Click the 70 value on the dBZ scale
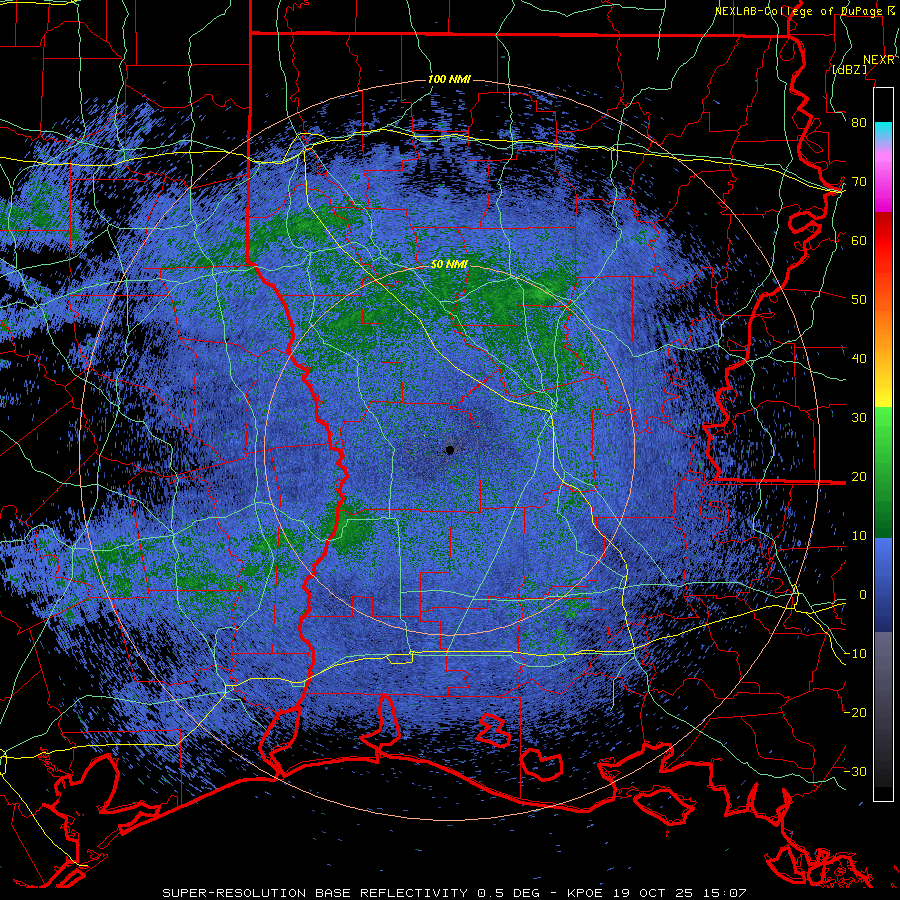Screen dimensions: 900x900 pyautogui.click(x=859, y=181)
